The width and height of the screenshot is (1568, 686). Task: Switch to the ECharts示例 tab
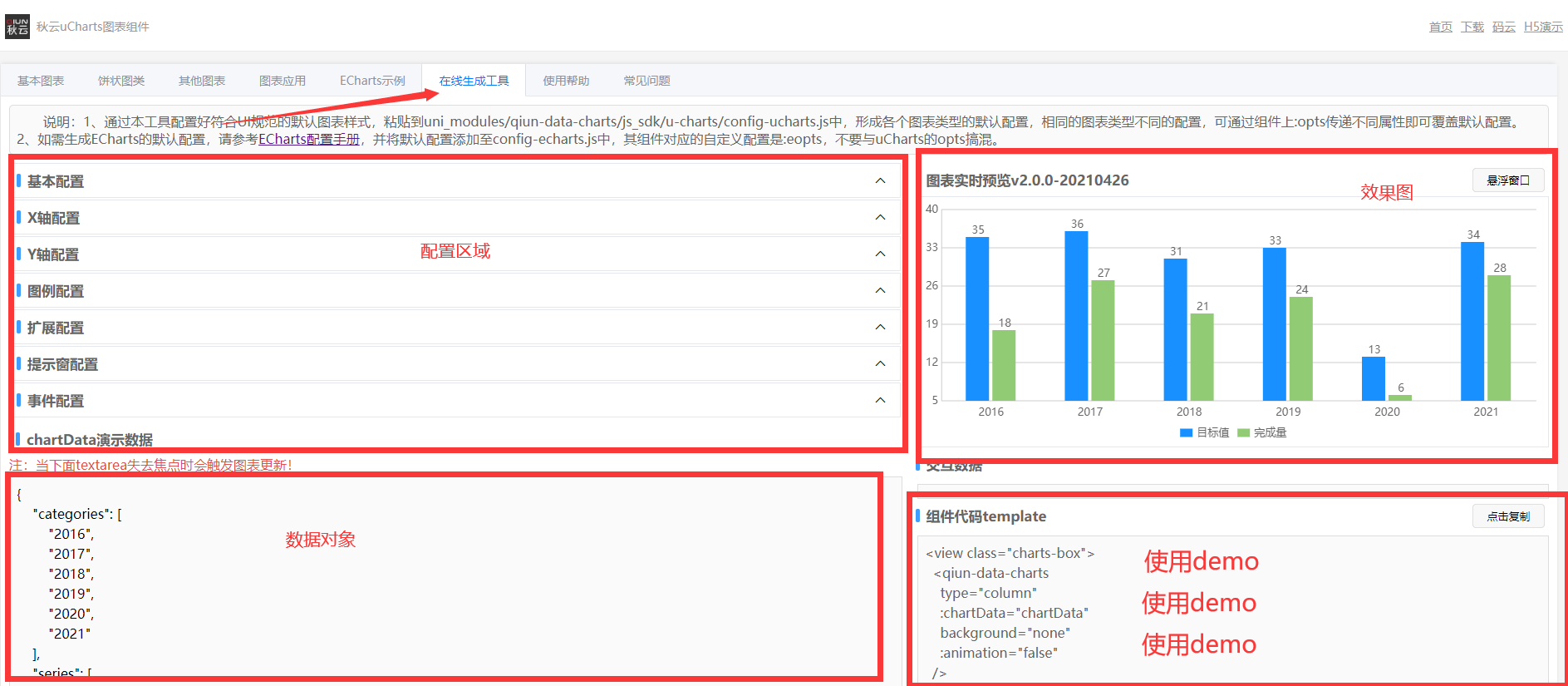pos(372,81)
